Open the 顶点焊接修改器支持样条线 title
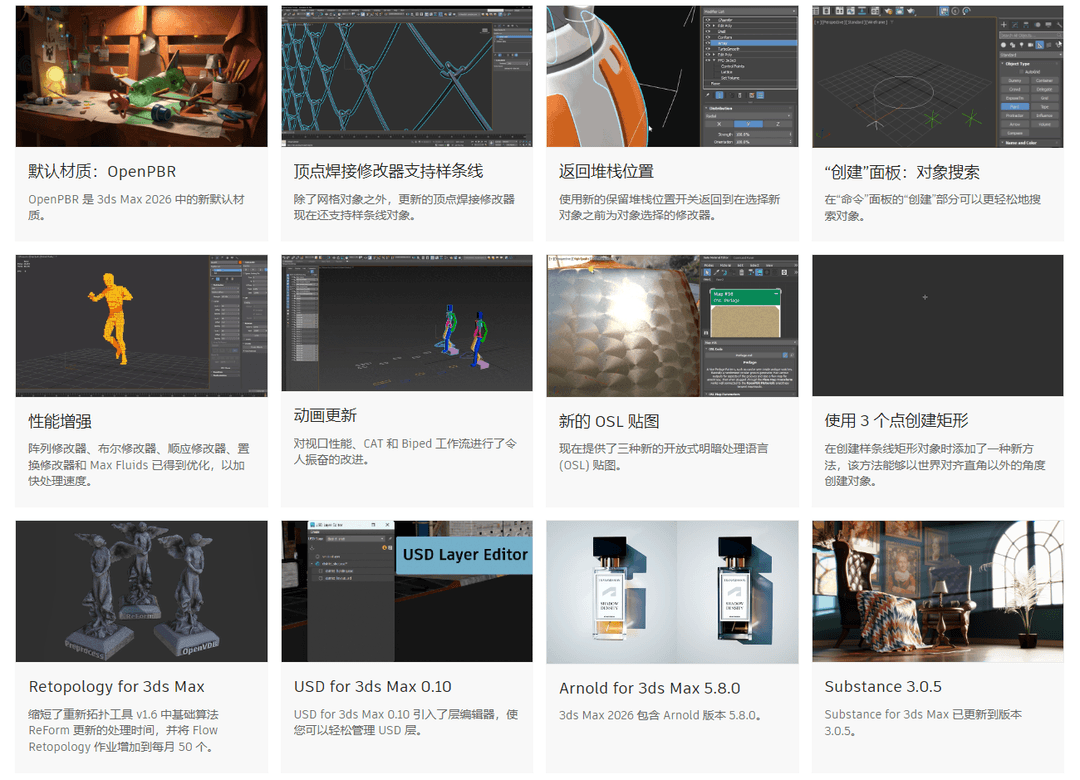The width and height of the screenshot is (1080, 780). click(388, 171)
